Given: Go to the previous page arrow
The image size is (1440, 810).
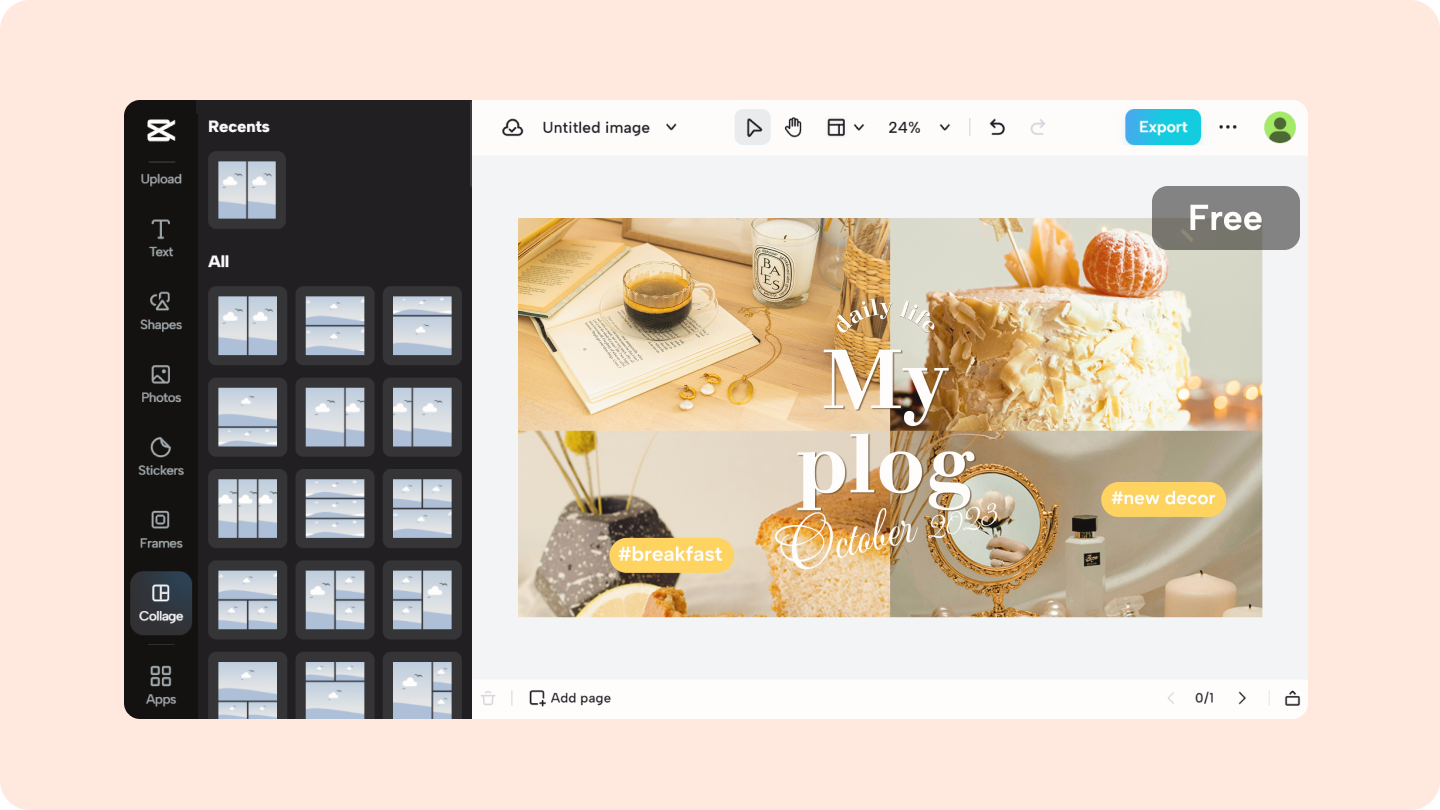Looking at the screenshot, I should pyautogui.click(x=1171, y=698).
